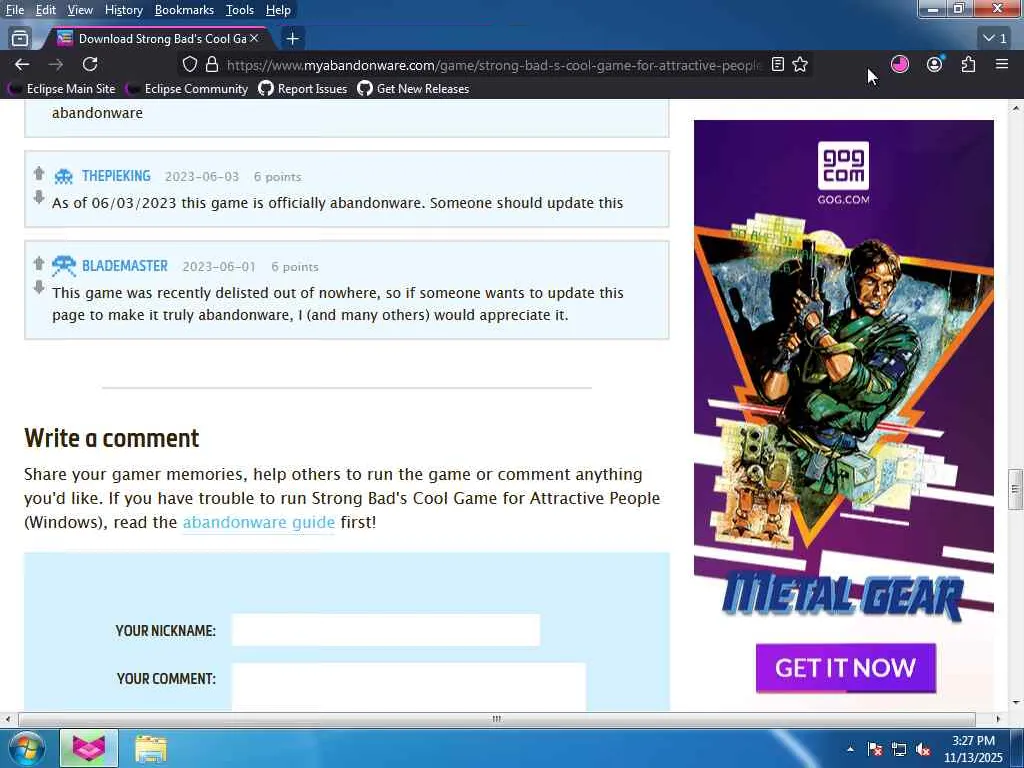Upvote THEPIEKING's comment
Screen dimensions: 1024x768
point(39,173)
